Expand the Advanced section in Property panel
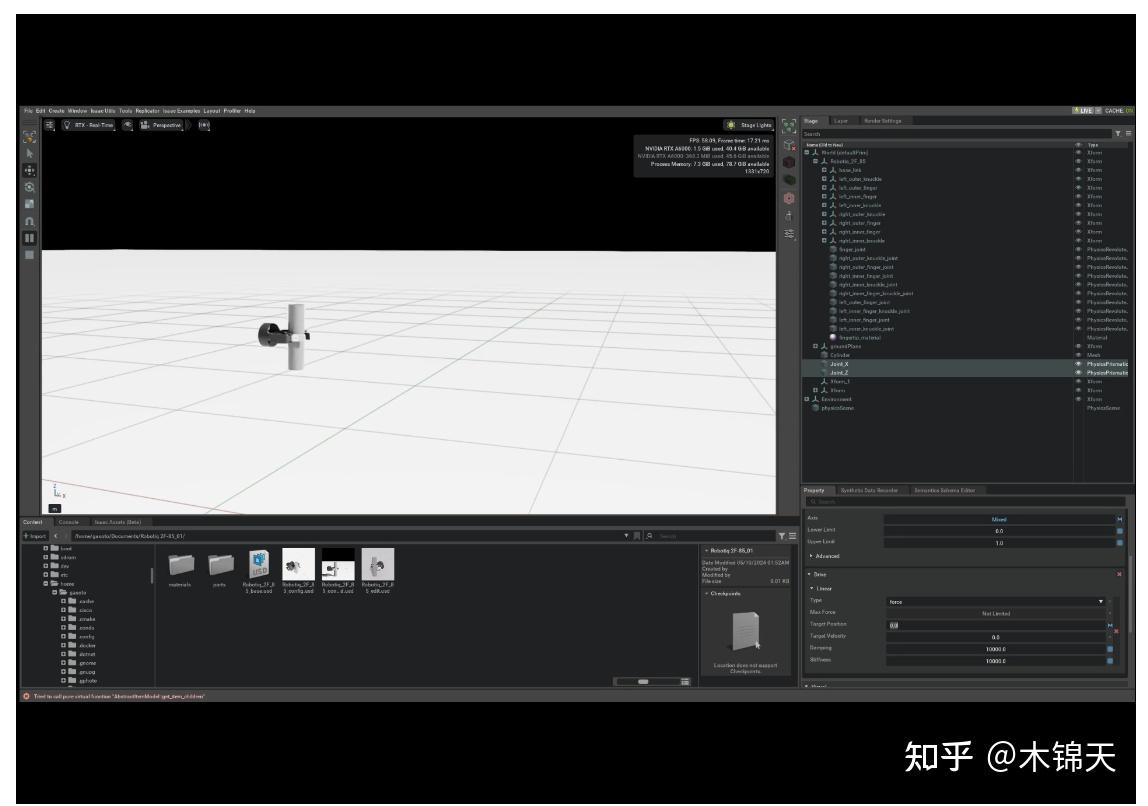 tap(826, 554)
